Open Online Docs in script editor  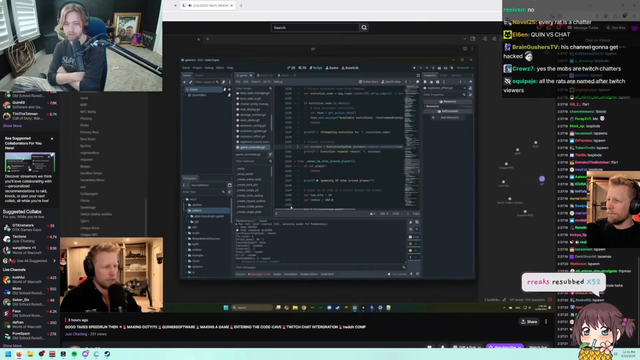[368, 82]
